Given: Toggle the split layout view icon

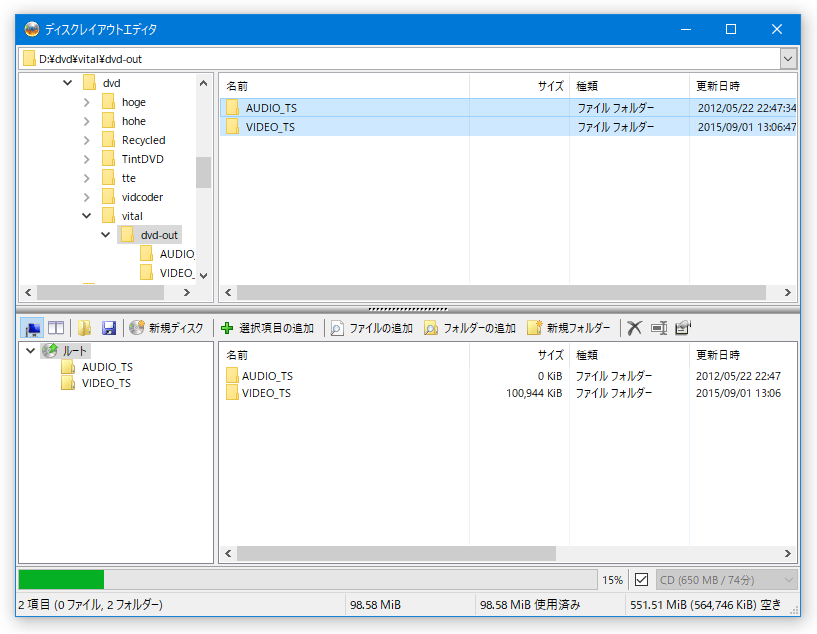Looking at the screenshot, I should click(56, 328).
